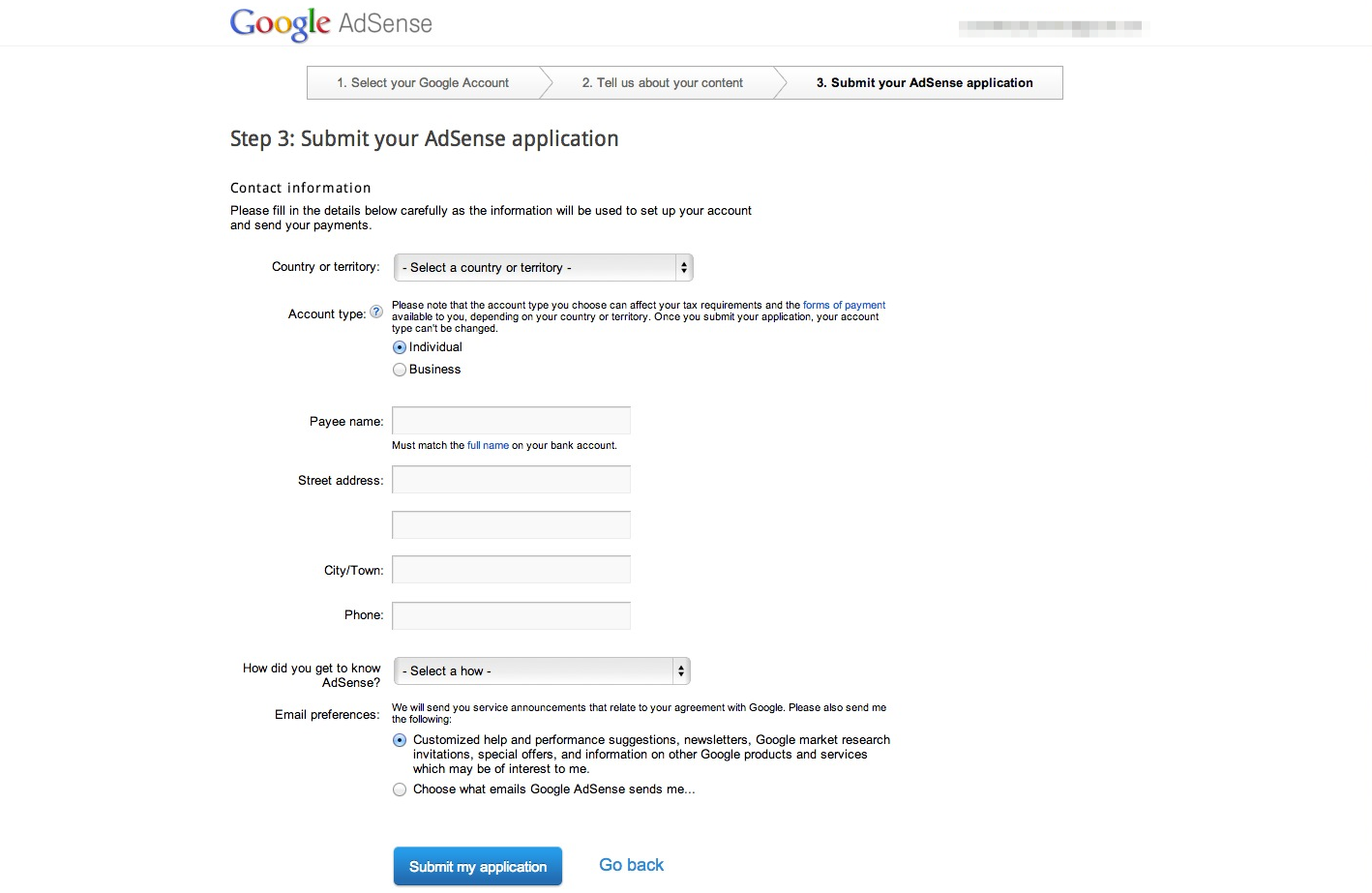Choose what emails Google AdSense sends option
The image size is (1372, 893).
(x=400, y=789)
